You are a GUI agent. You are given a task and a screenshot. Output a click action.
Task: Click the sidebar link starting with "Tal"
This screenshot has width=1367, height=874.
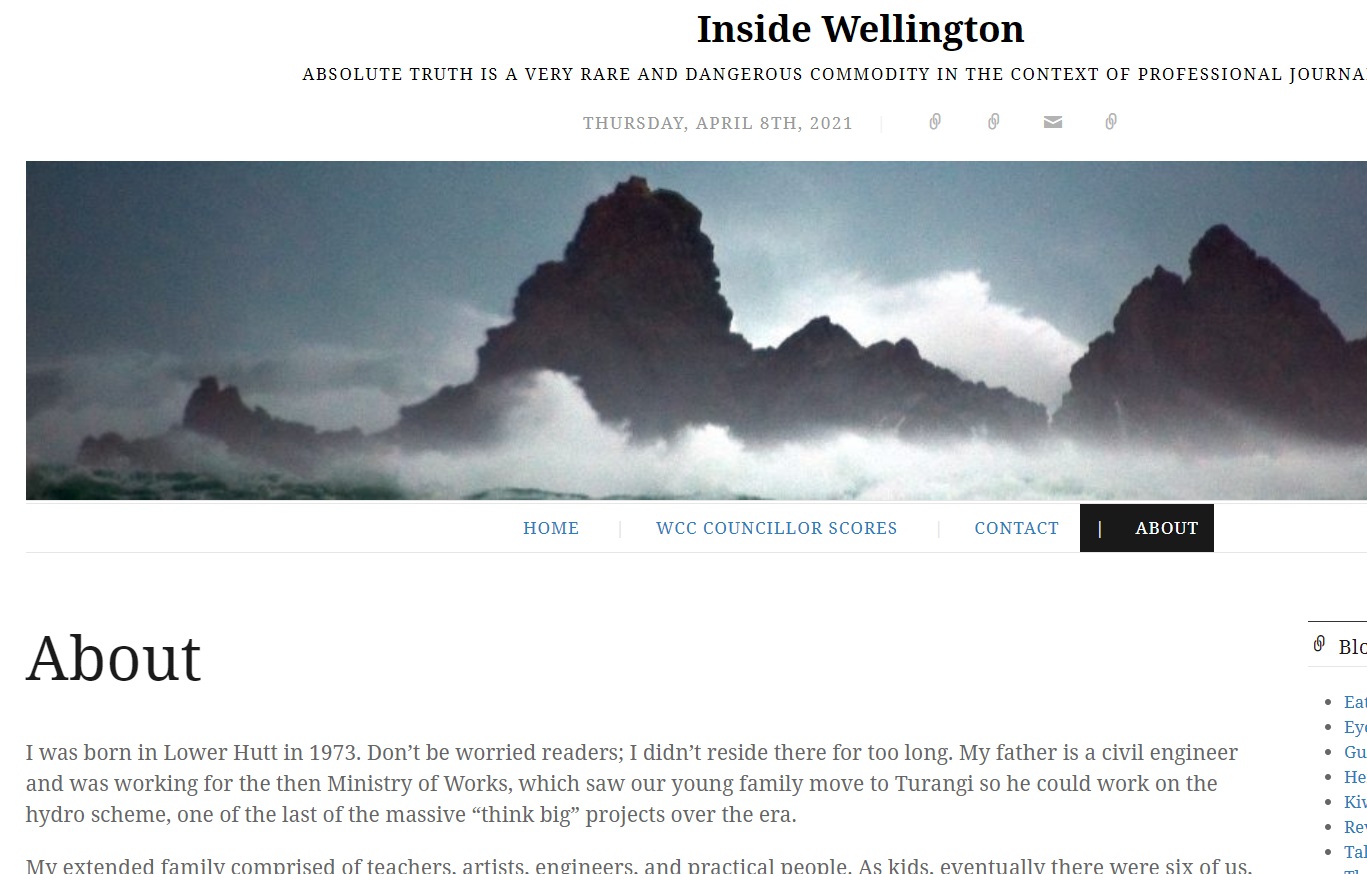(1355, 852)
